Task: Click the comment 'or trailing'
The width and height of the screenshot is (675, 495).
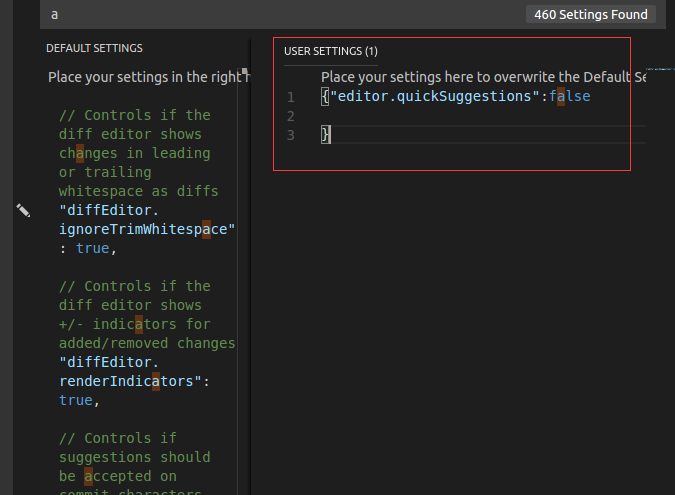Action: [105, 172]
